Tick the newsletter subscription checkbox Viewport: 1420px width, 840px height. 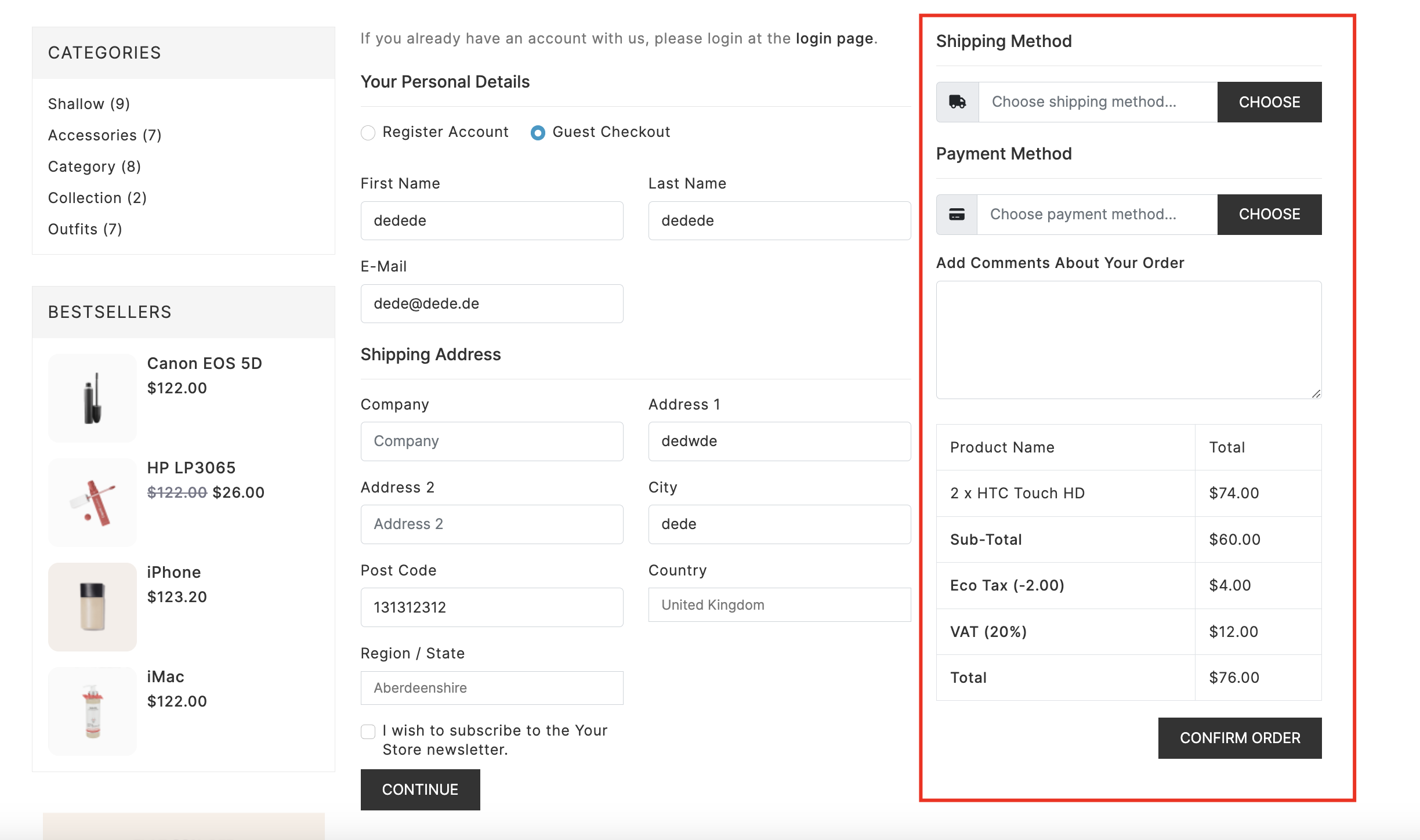click(368, 732)
